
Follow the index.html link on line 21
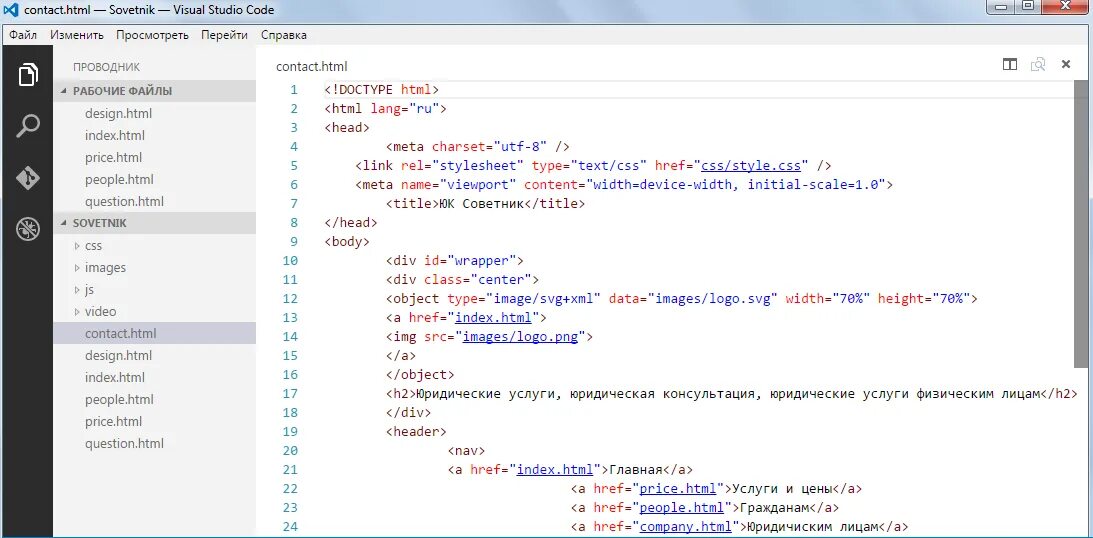pyautogui.click(x=556, y=470)
